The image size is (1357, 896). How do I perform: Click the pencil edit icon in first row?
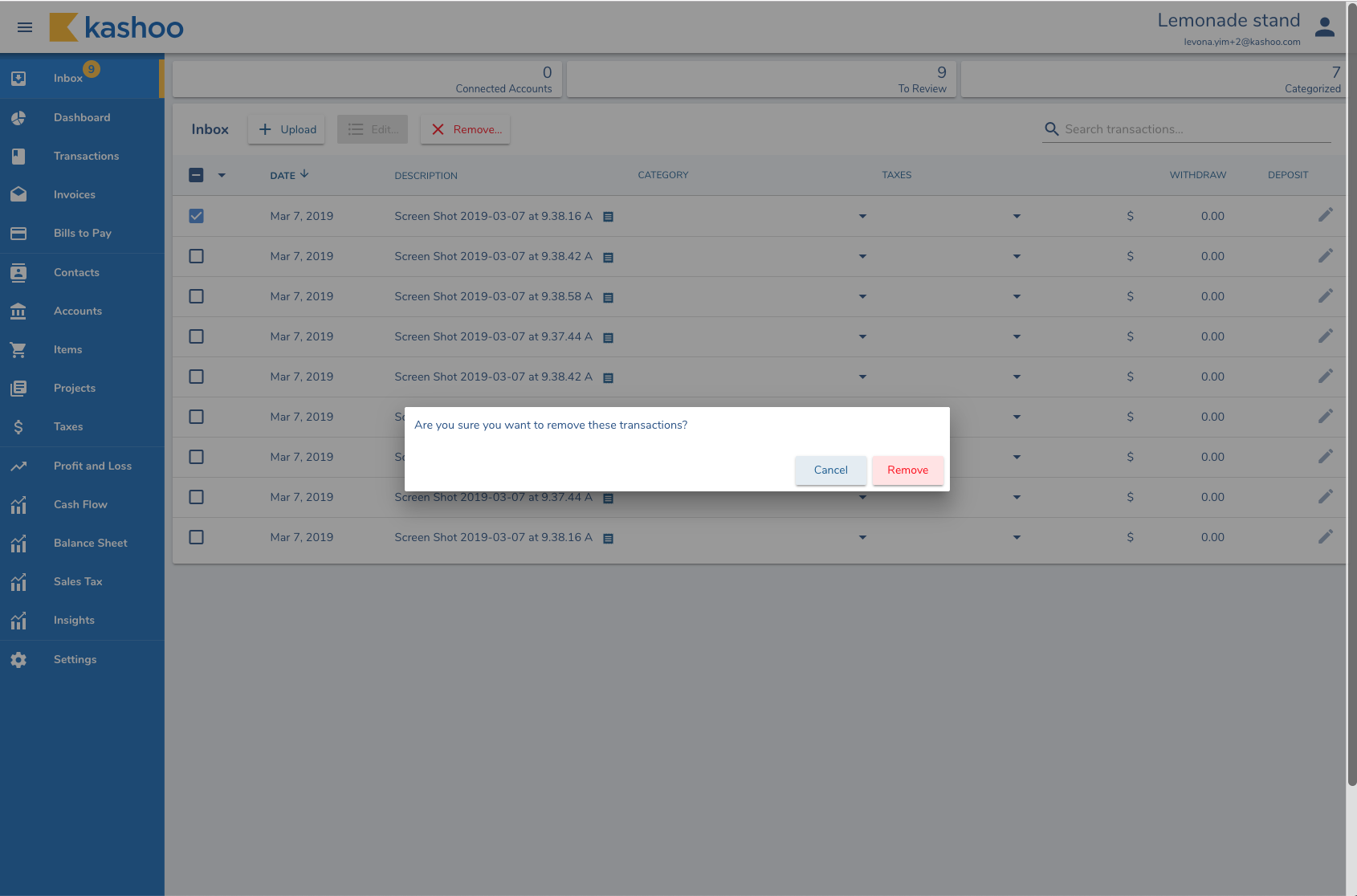point(1325,215)
